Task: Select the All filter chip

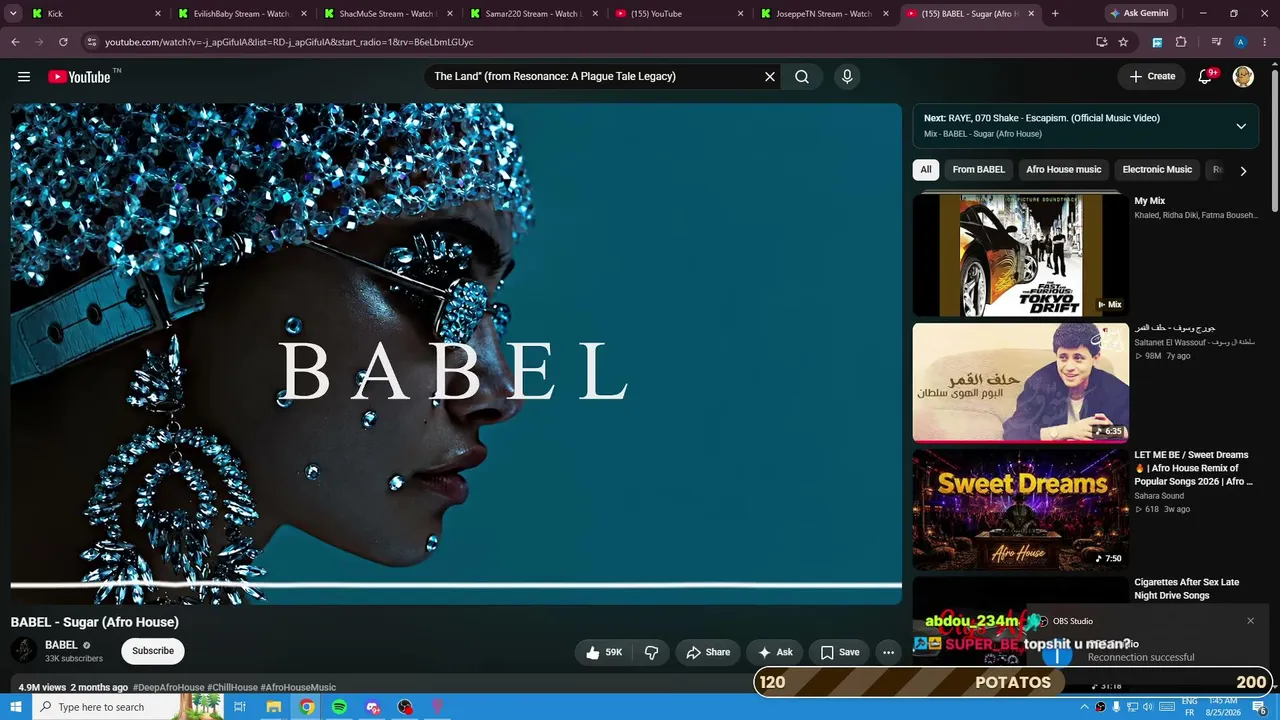Action: click(x=926, y=170)
